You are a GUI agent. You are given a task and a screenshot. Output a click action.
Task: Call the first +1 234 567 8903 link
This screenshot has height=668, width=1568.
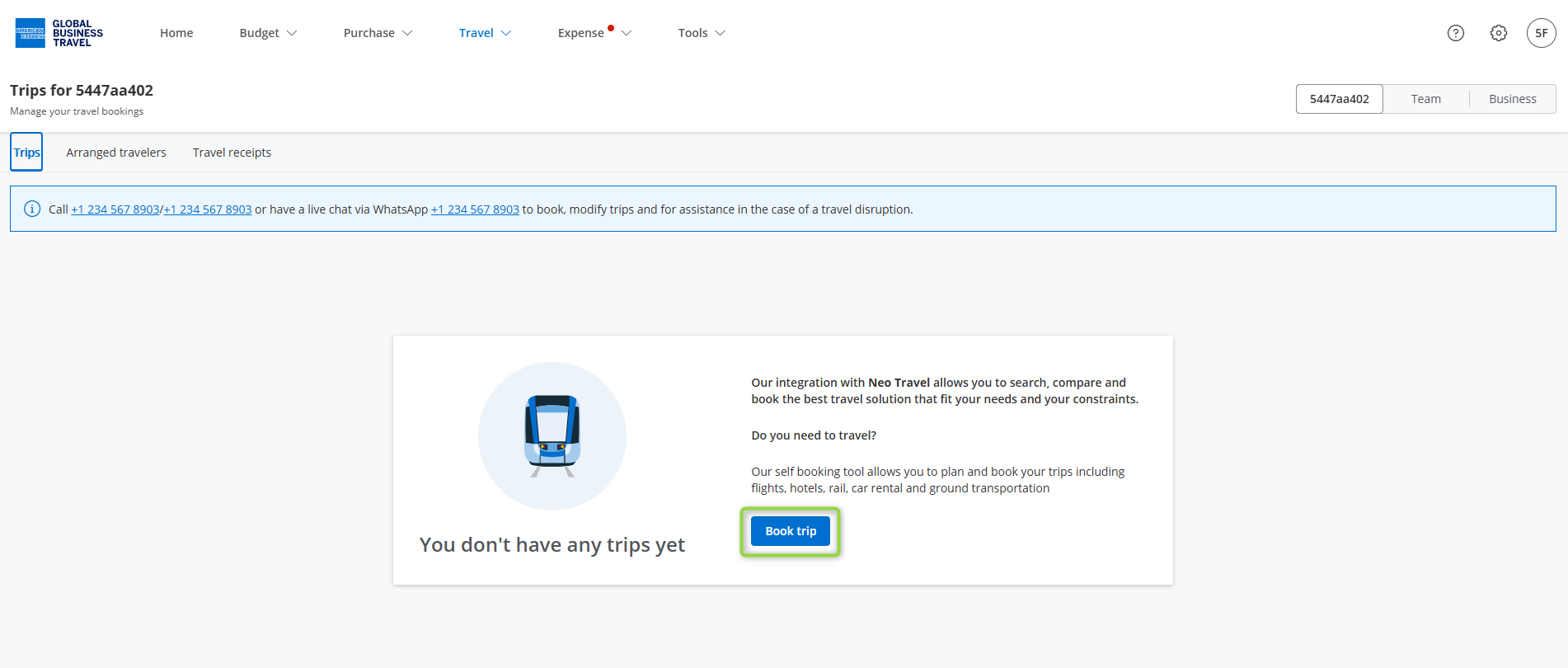pos(115,209)
